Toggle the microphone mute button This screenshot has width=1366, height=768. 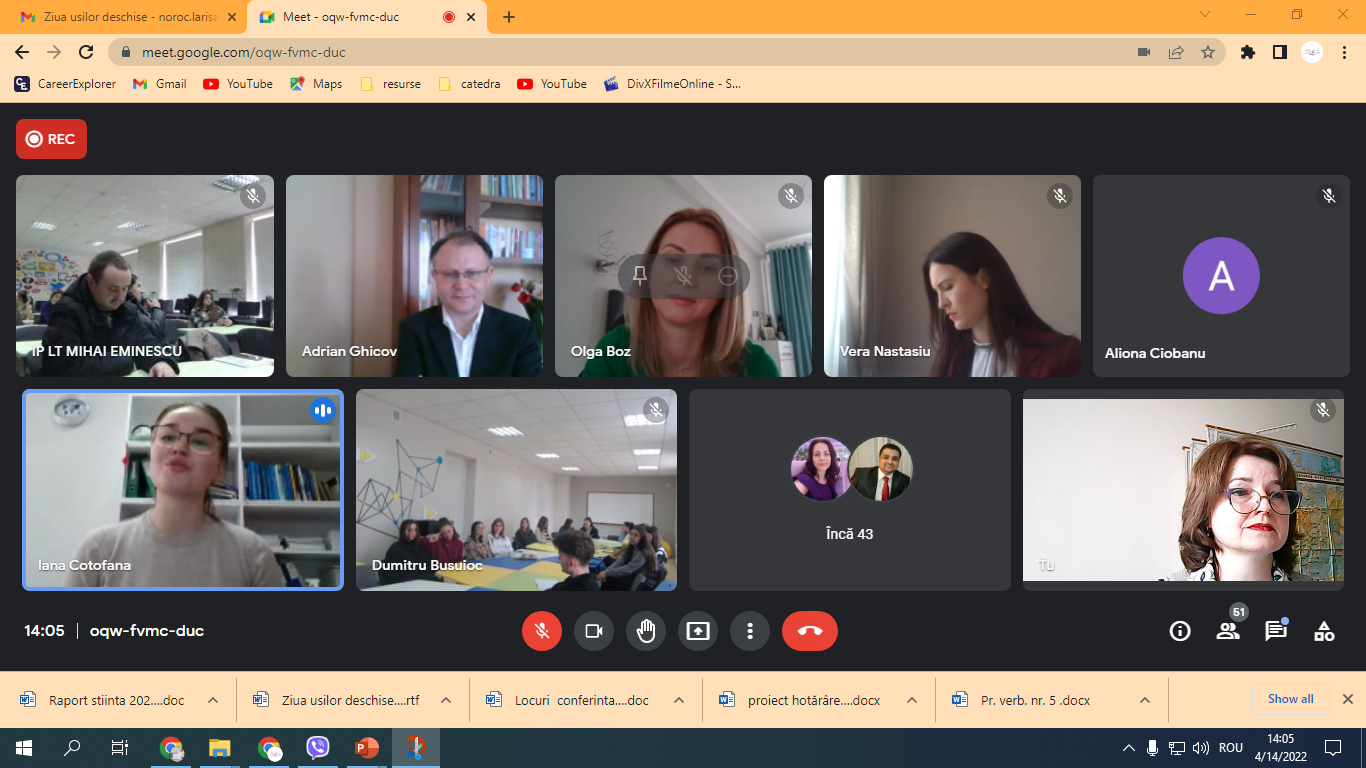[x=542, y=631]
